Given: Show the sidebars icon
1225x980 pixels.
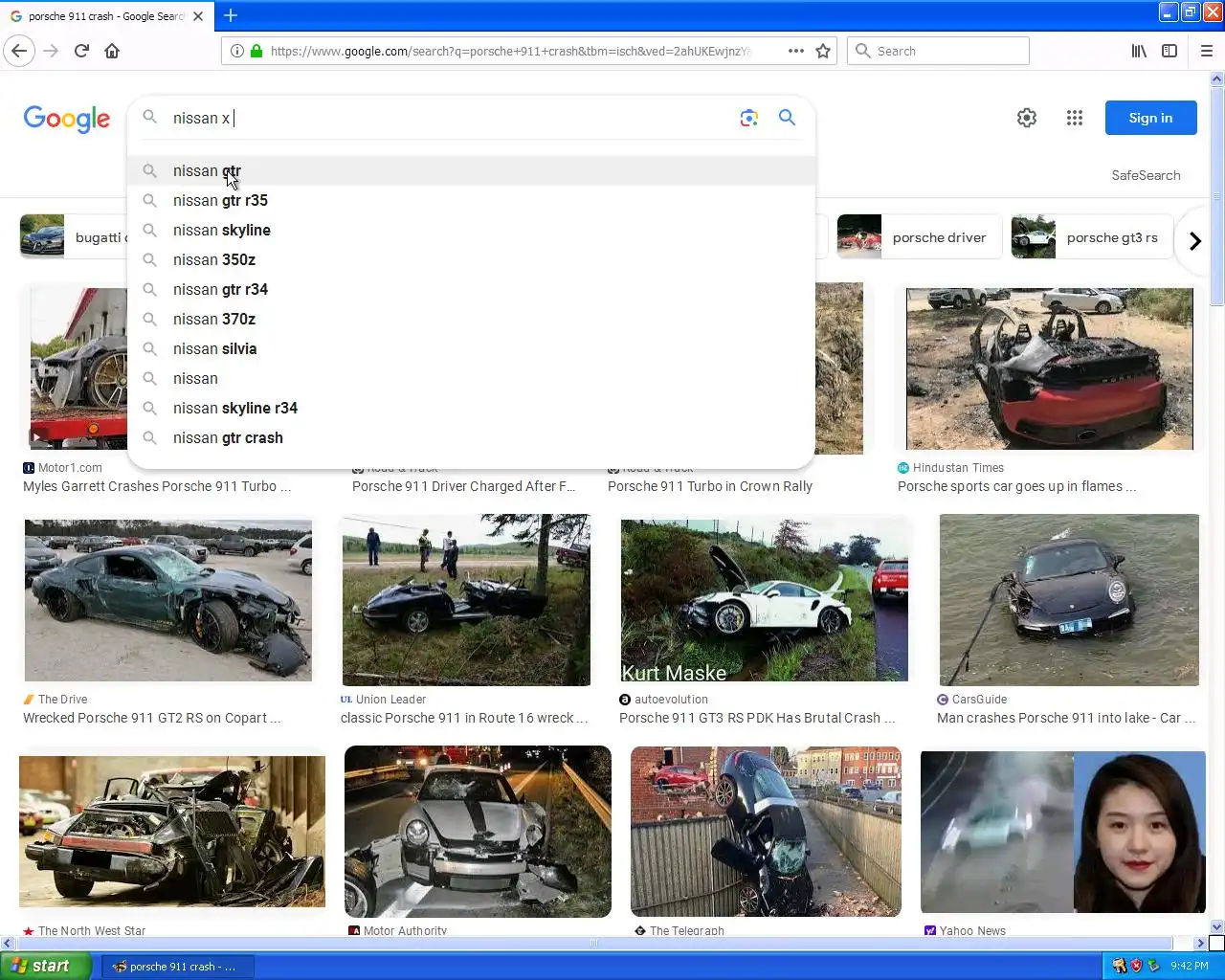Looking at the screenshot, I should [x=1169, y=51].
